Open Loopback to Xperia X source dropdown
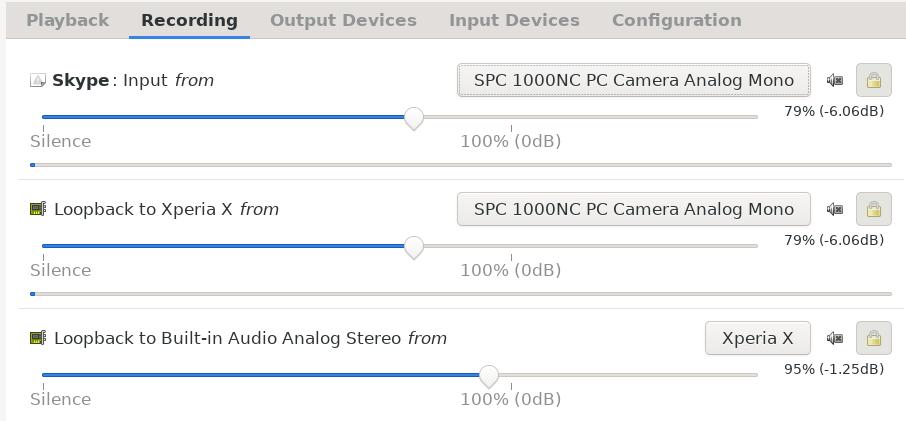 [x=634, y=209]
